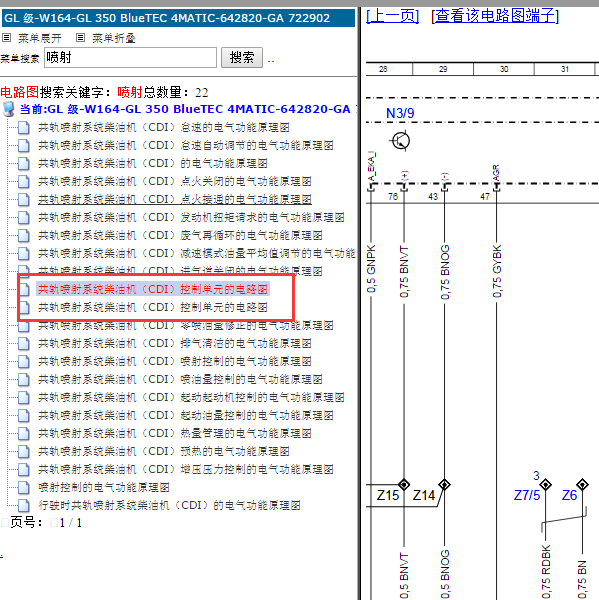Image resolution: width=599 pixels, height=600 pixels.
Task: Click document icon for 行驶时共轨喷射系统 row
Action: [x=24, y=505]
